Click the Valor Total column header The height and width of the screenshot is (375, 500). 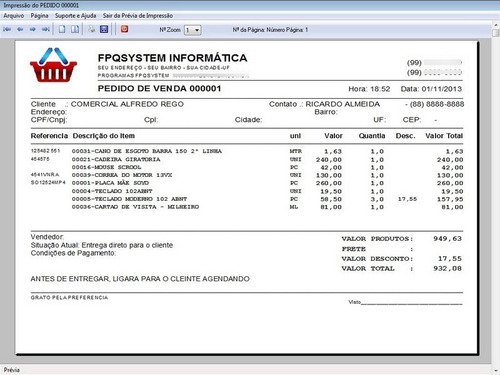[444, 136]
